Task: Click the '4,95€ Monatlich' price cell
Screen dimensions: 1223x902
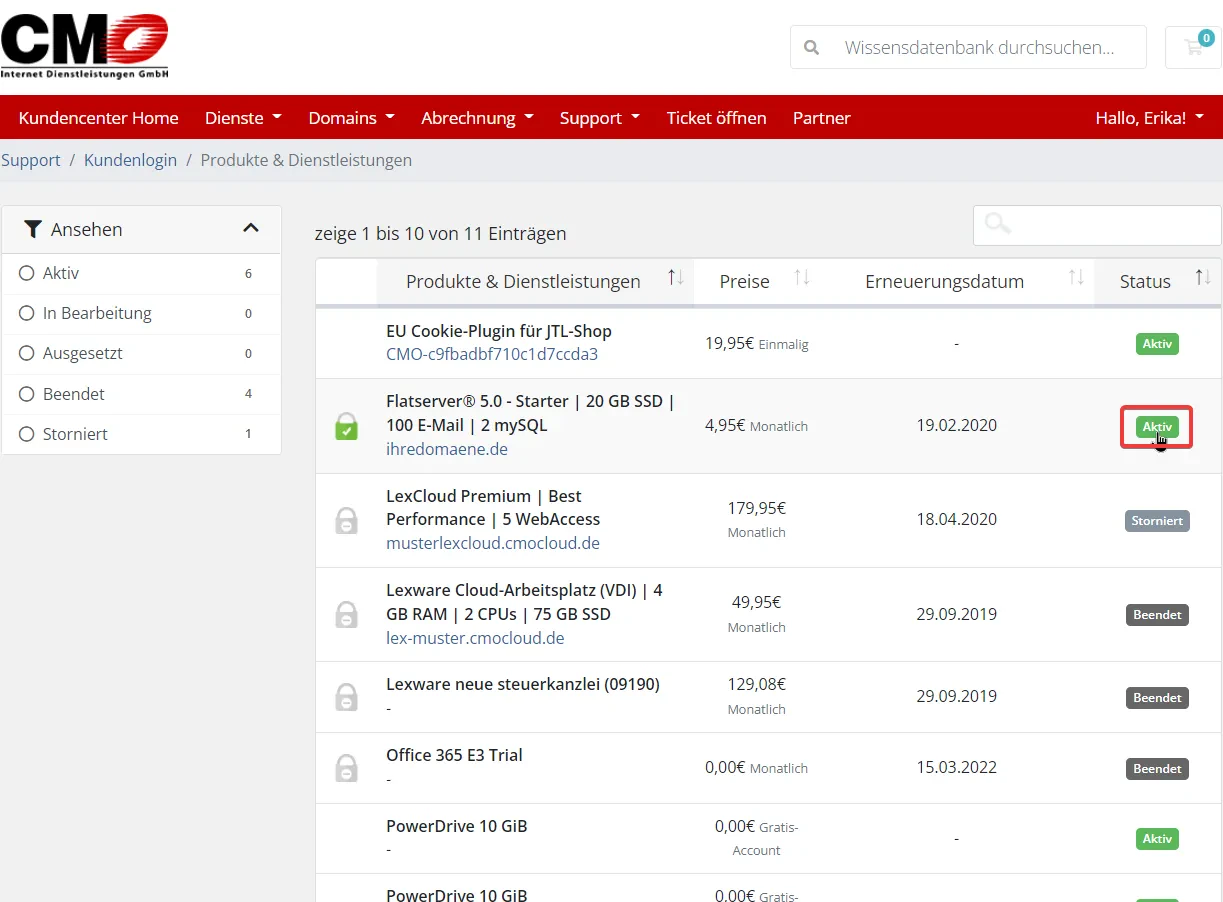Action: (x=756, y=425)
